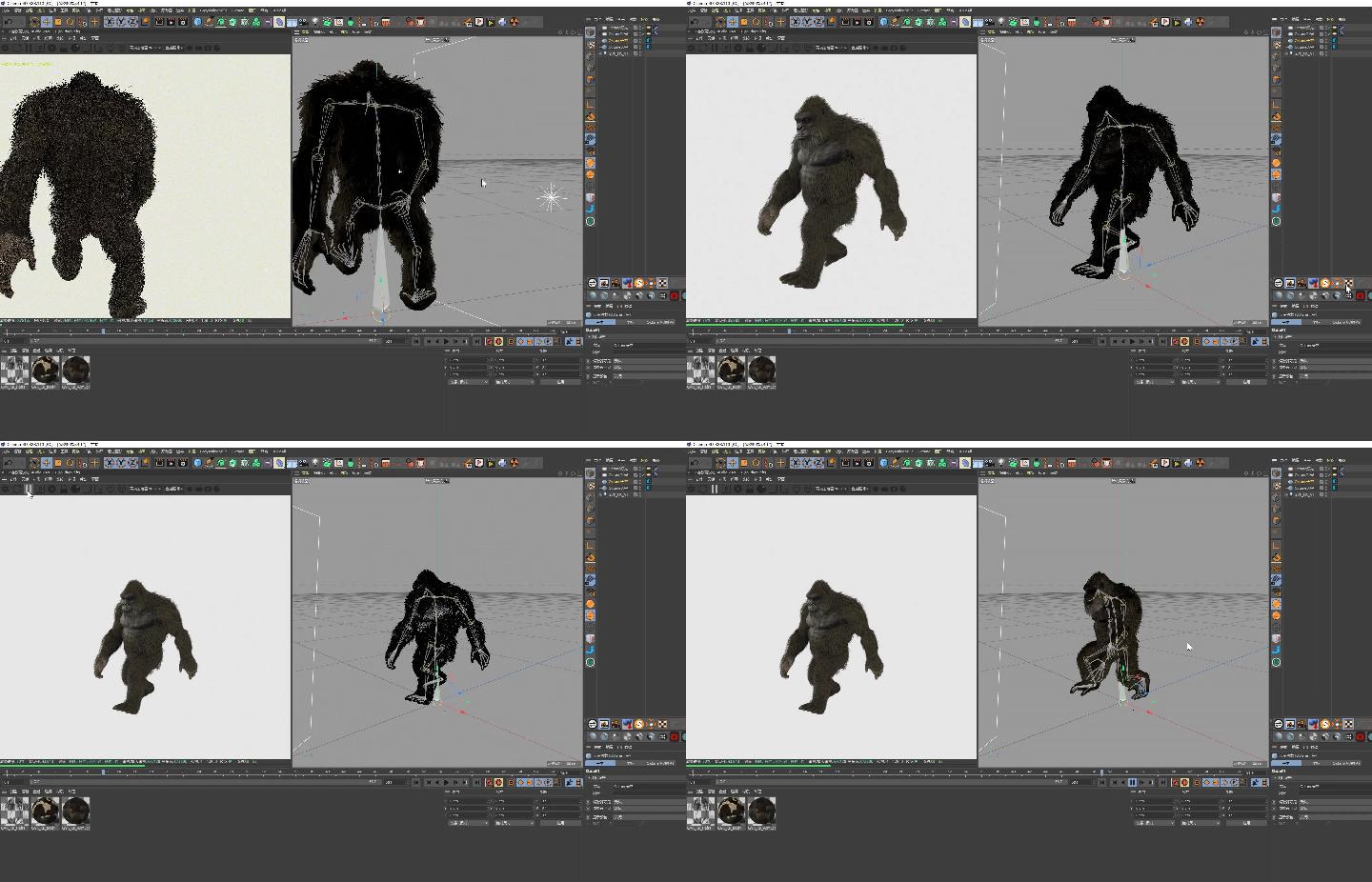Click checkerboard attribute icon in back-view gorilla window
1372x882 pixels.
[x=662, y=283]
